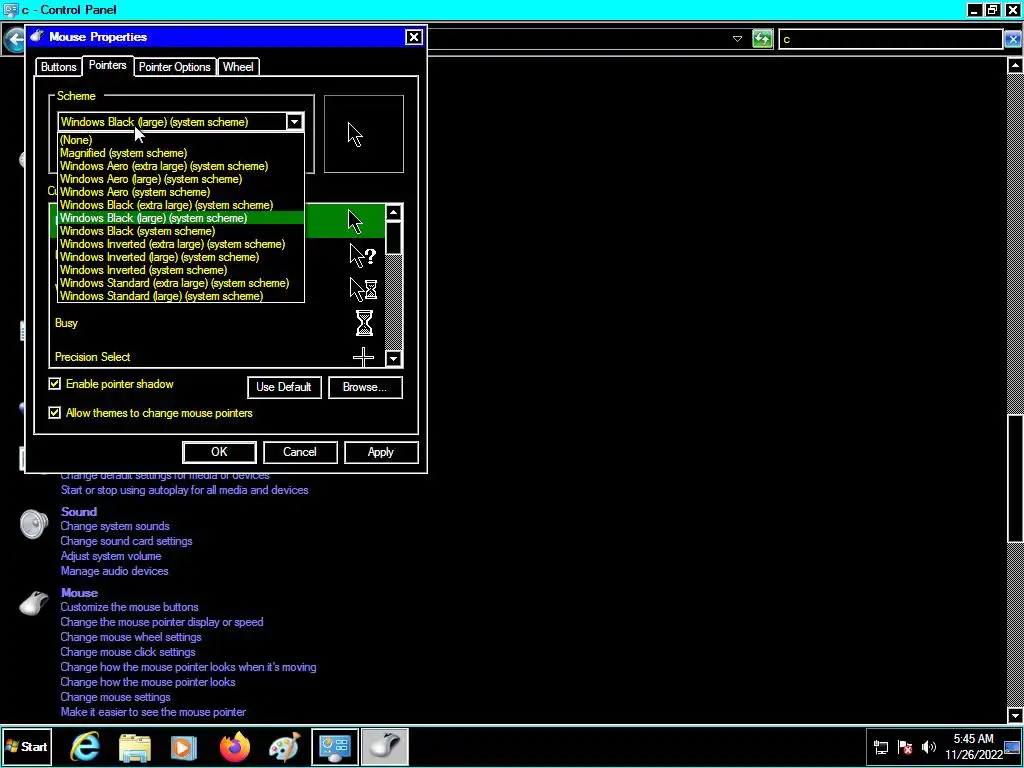
Task: Launch Windows Media Player from taskbar
Action: 184,747
